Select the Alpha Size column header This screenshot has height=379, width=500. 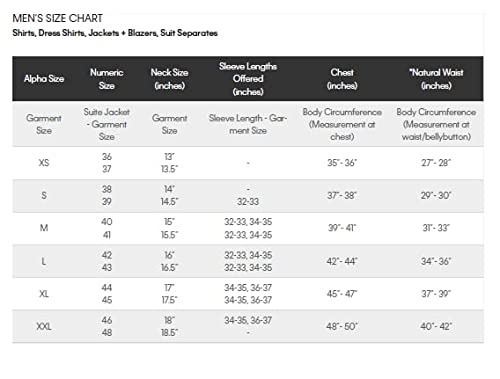(44, 79)
